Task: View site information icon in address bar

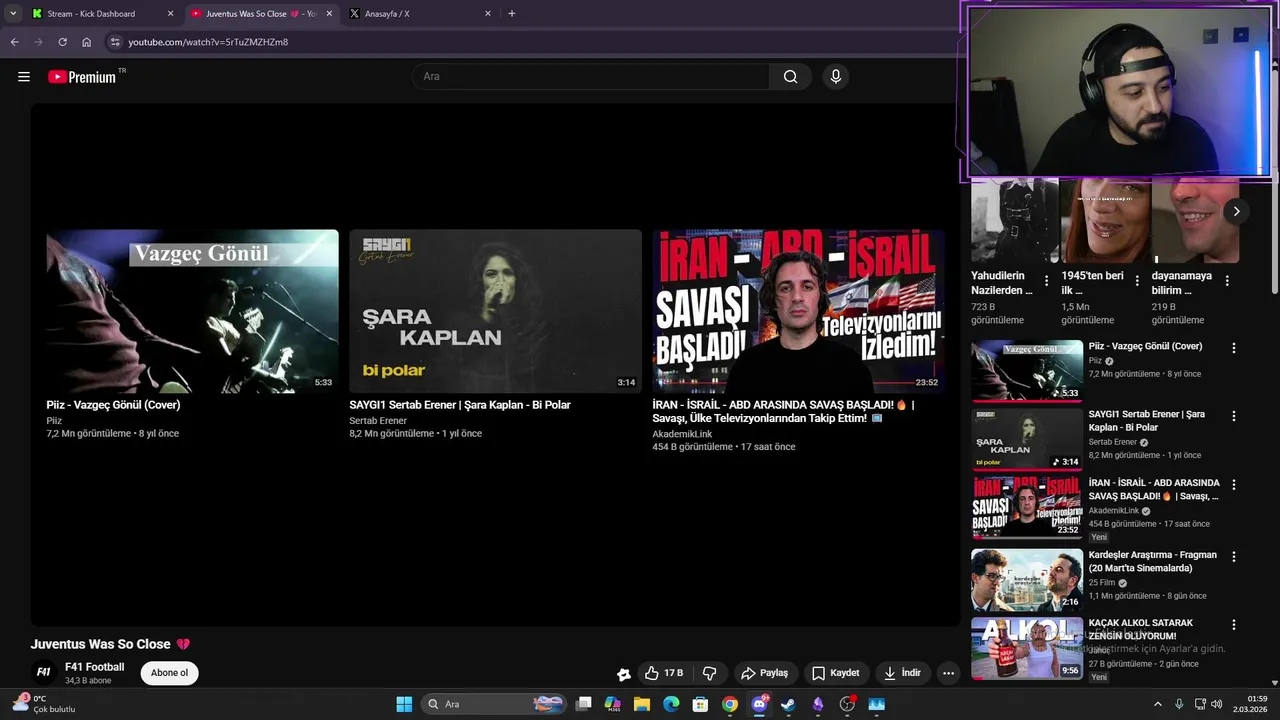Action: coord(115,42)
